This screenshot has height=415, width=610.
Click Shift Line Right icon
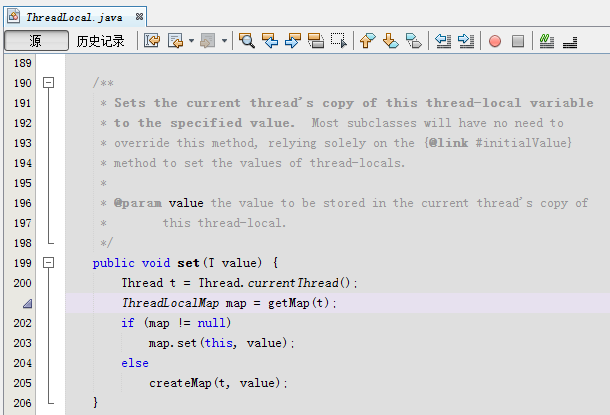tap(466, 40)
